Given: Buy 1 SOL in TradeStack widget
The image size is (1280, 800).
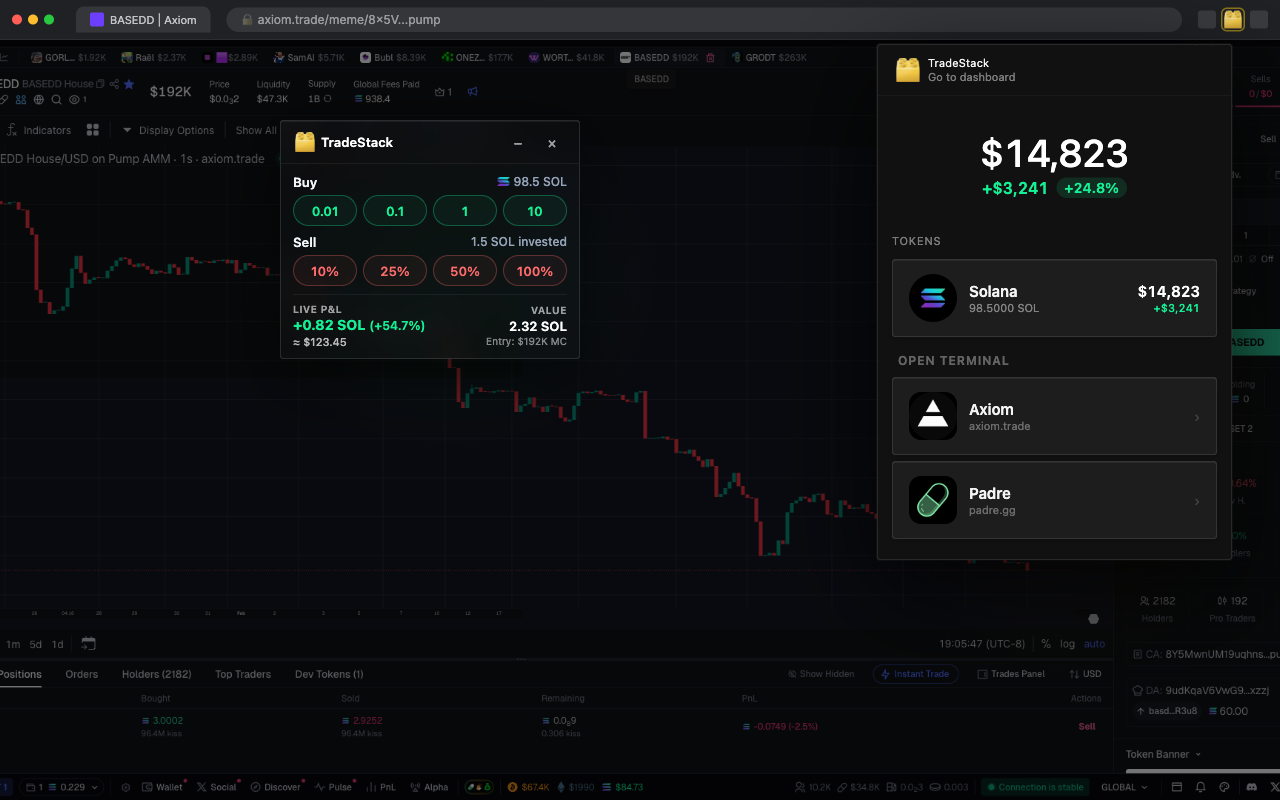Looking at the screenshot, I should [465, 211].
